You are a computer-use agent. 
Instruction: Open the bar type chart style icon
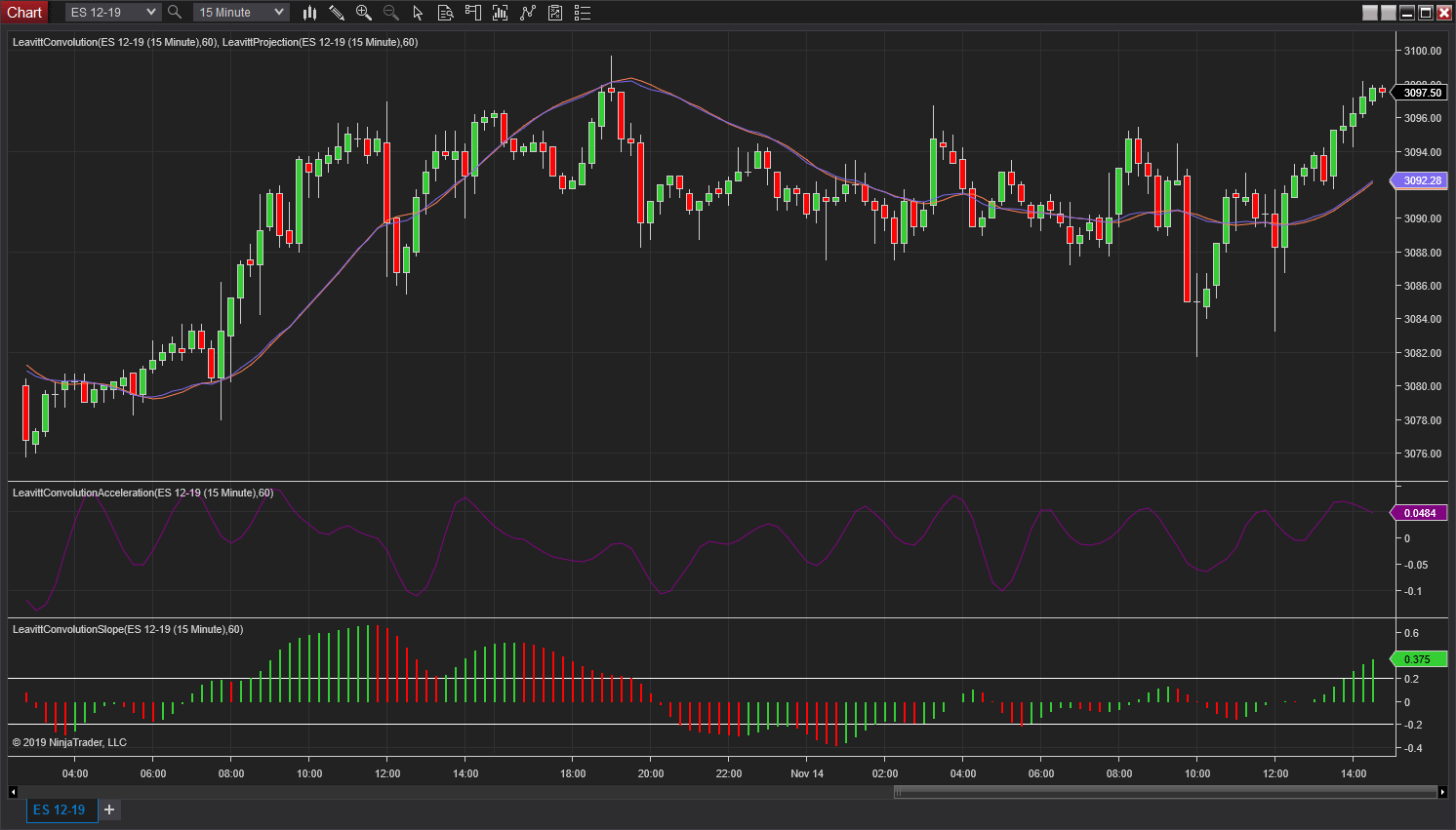(309, 12)
